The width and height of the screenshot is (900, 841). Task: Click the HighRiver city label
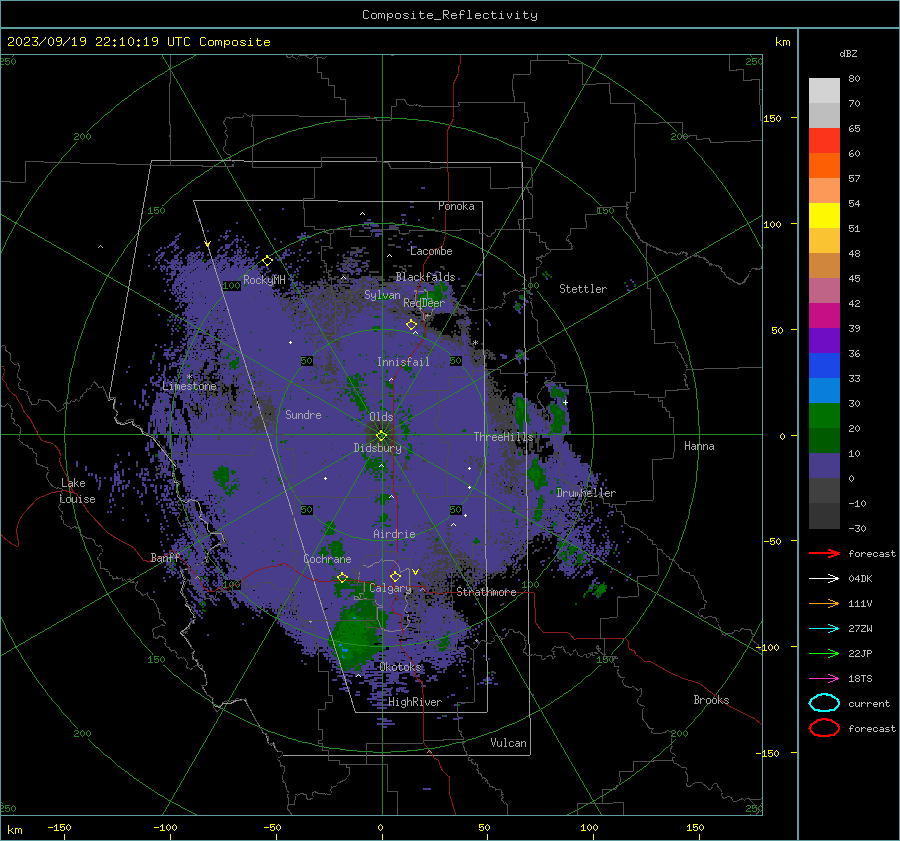tap(415, 702)
